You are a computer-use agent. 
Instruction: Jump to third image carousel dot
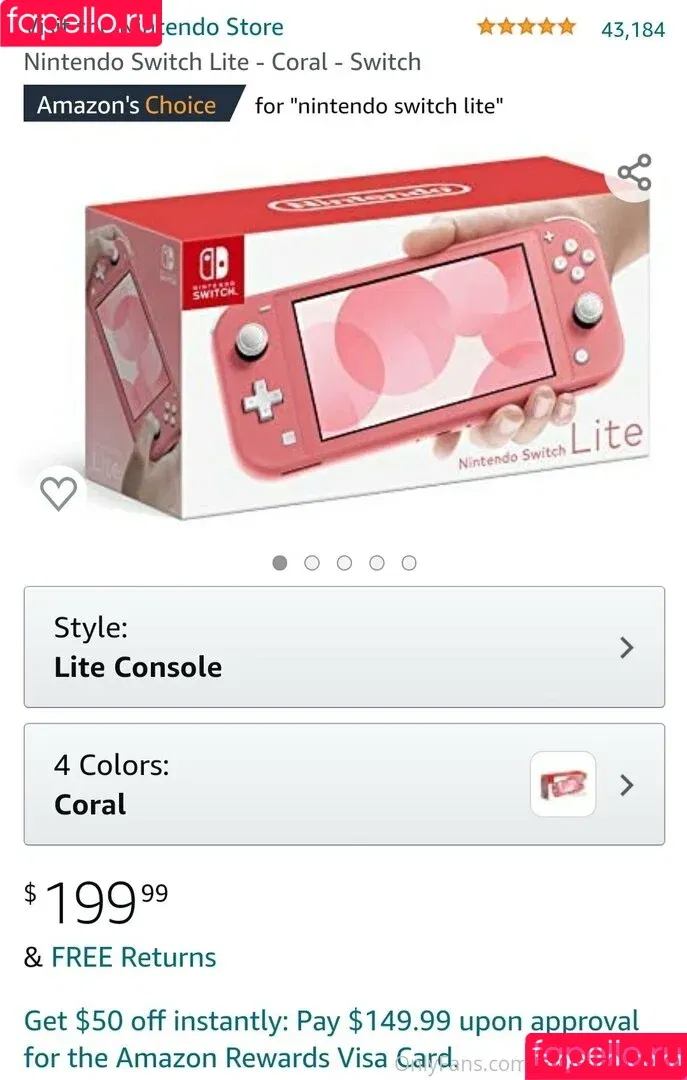(345, 563)
